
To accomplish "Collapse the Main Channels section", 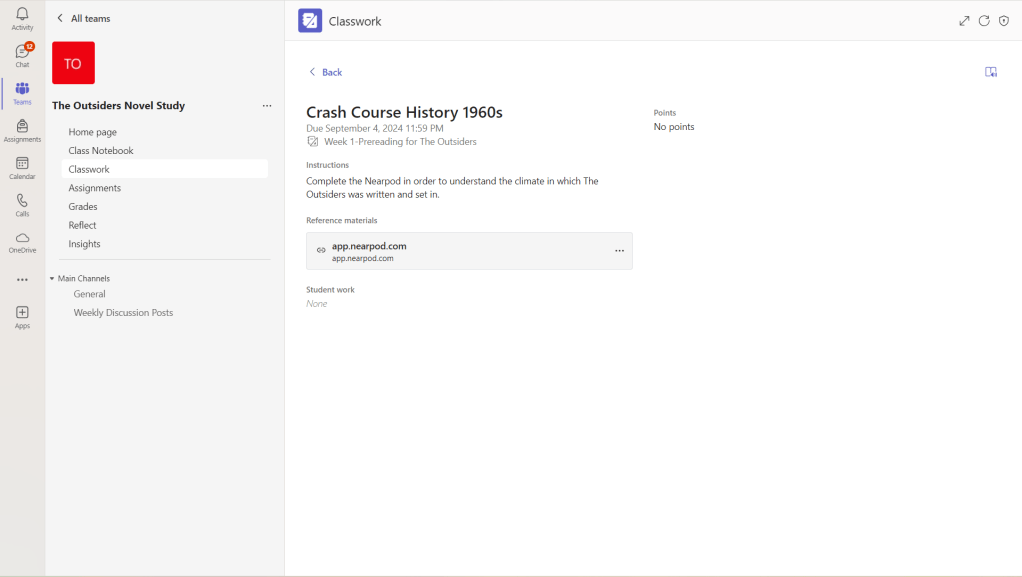I will [52, 279].
